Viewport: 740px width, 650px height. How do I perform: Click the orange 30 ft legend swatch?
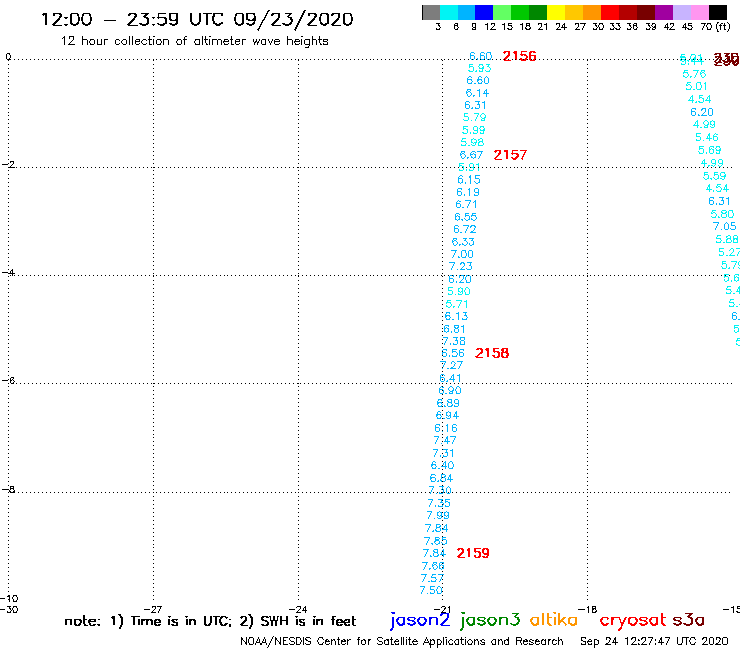592,12
